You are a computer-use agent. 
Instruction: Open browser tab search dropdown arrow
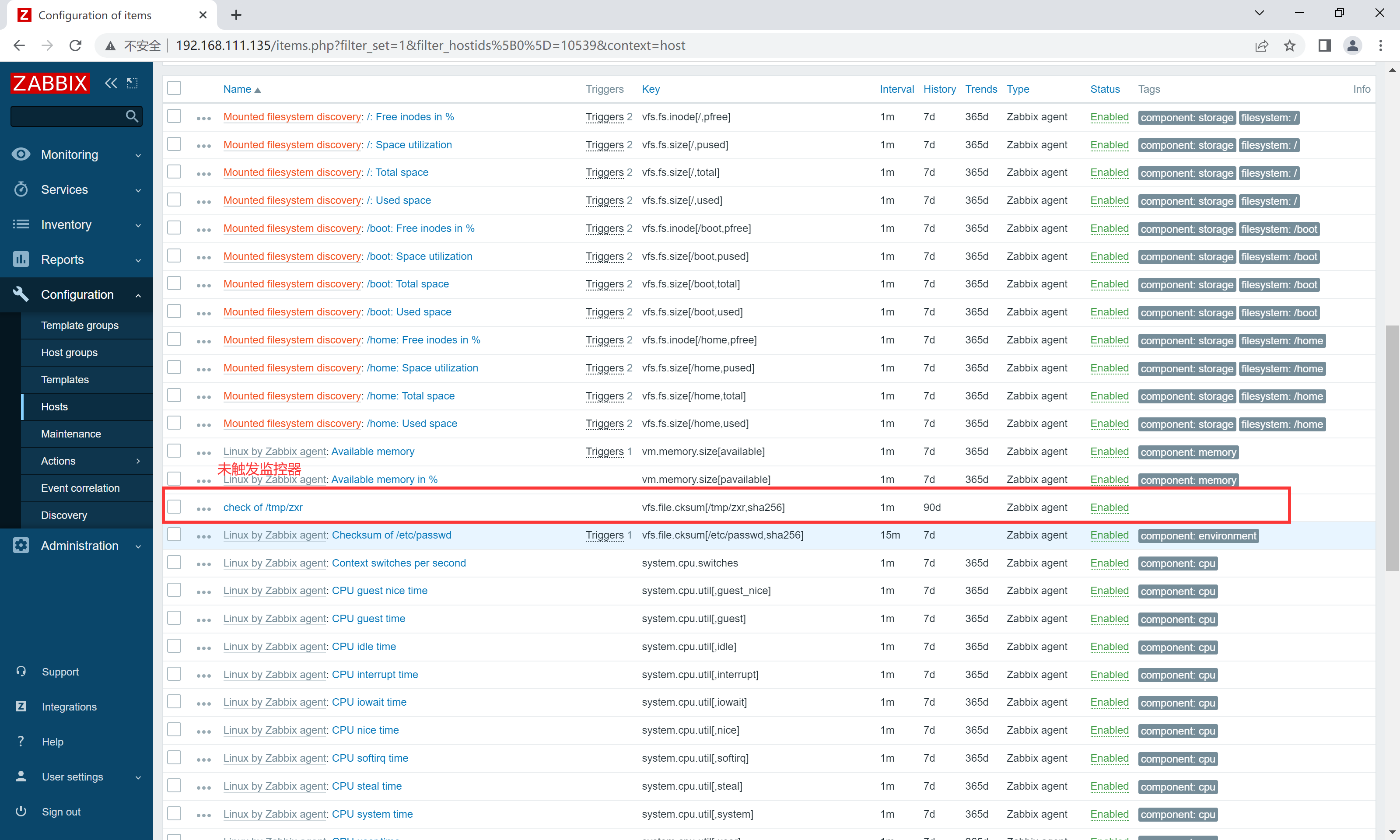pyautogui.click(x=1259, y=14)
